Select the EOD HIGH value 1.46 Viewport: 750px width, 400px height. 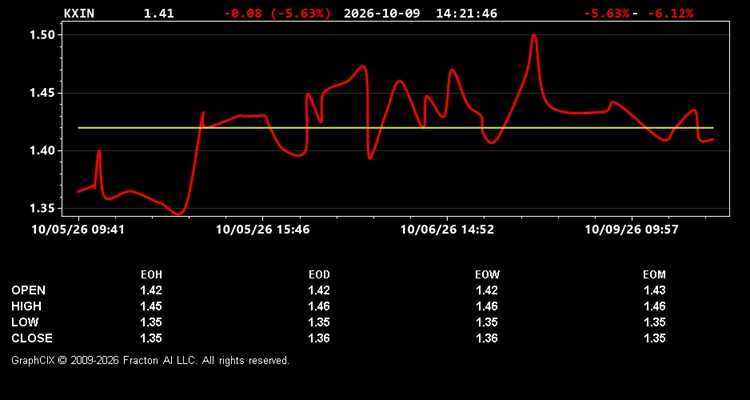point(319,306)
